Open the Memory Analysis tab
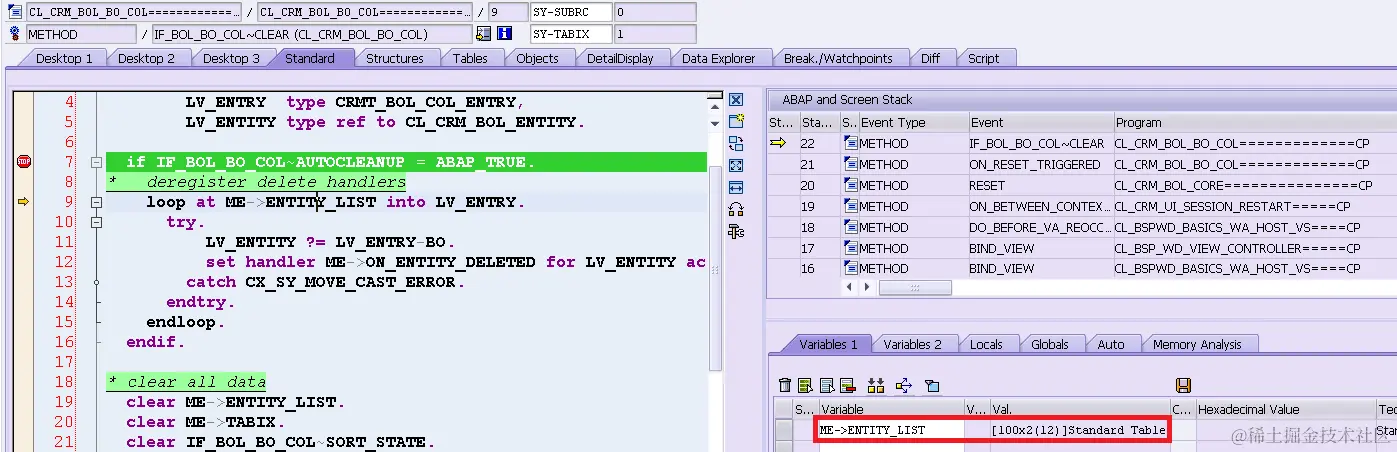Viewport: 1397px width, 452px height. [1197, 344]
